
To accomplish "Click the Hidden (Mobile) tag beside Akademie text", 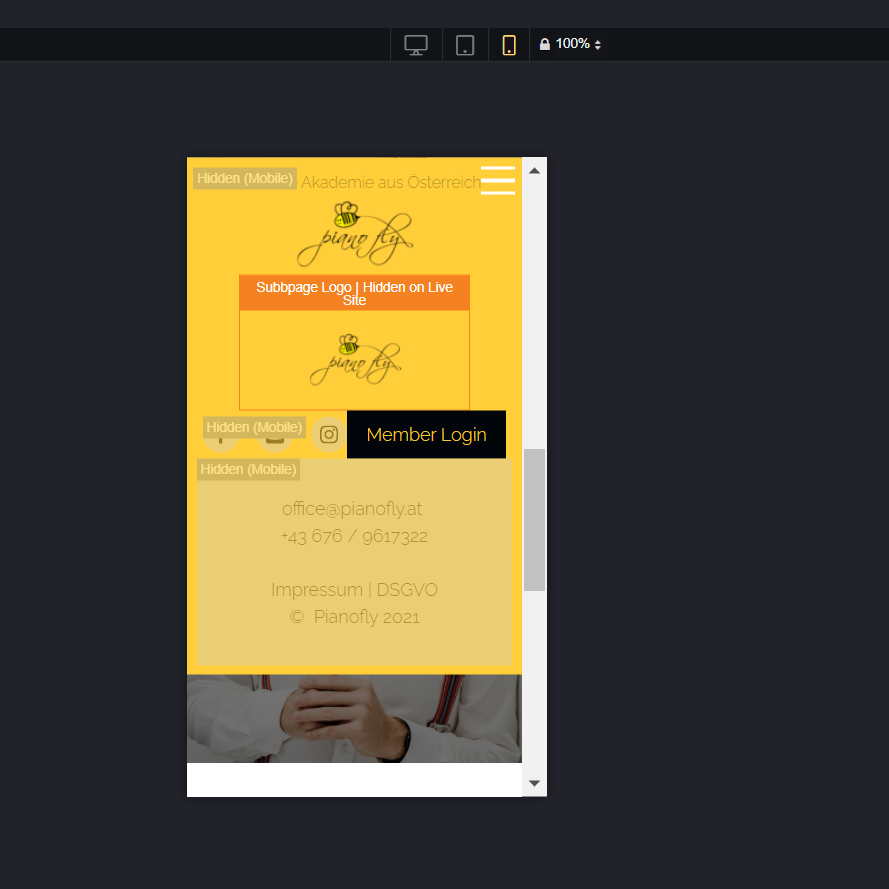I will [x=245, y=179].
